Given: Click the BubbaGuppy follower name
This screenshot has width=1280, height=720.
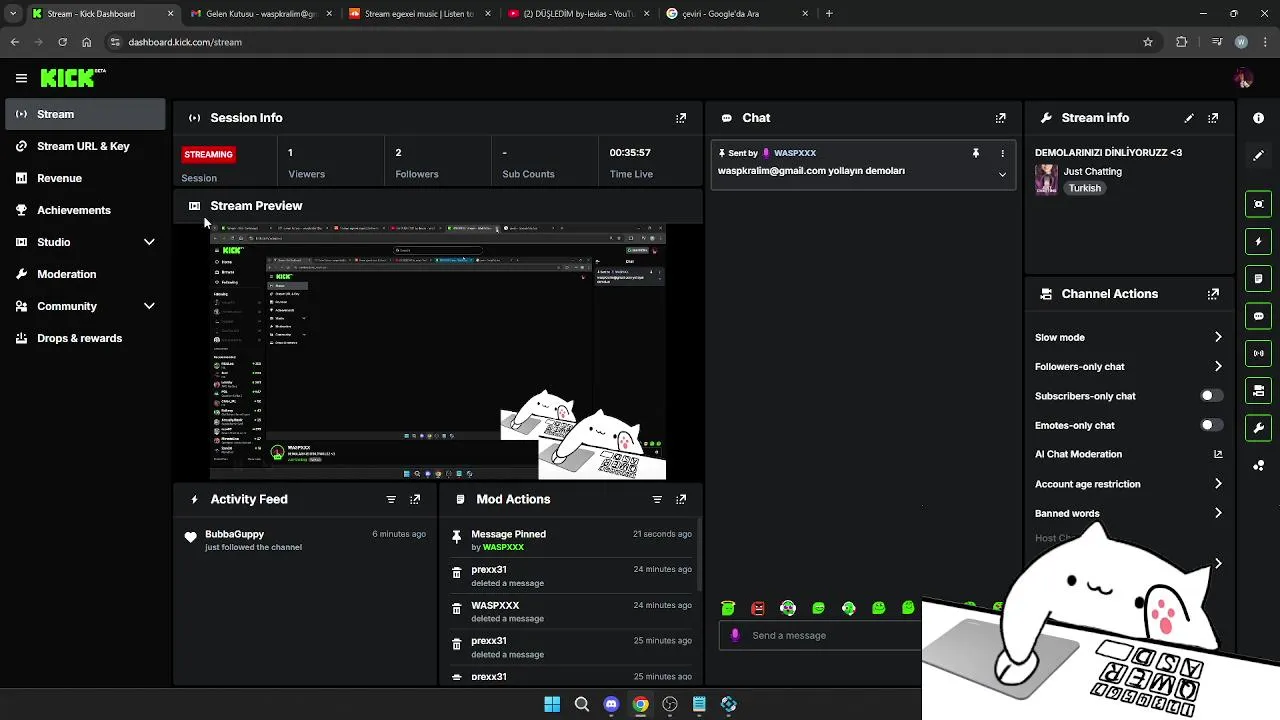Looking at the screenshot, I should point(234,534).
